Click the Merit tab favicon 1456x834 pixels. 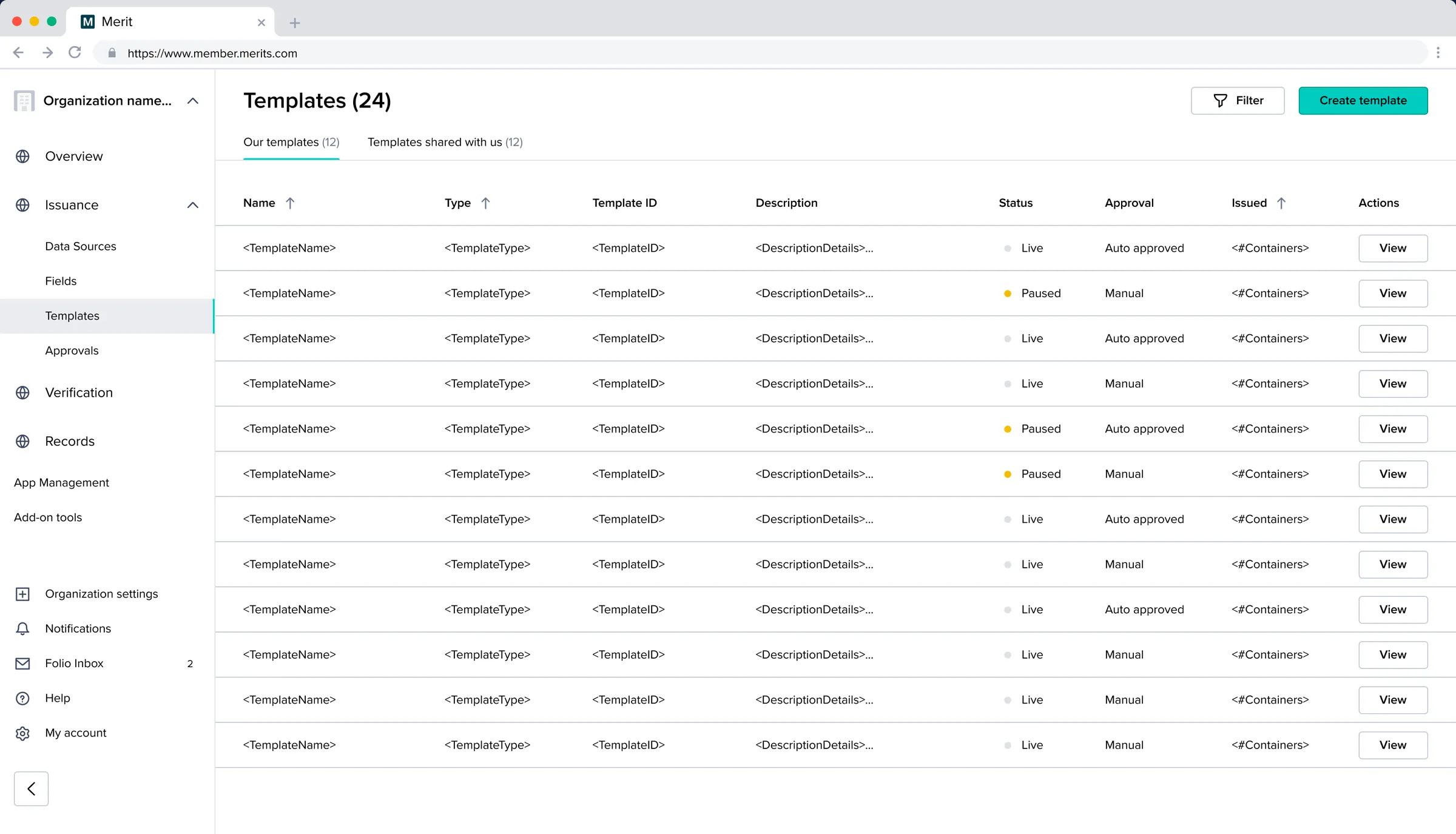[88, 22]
